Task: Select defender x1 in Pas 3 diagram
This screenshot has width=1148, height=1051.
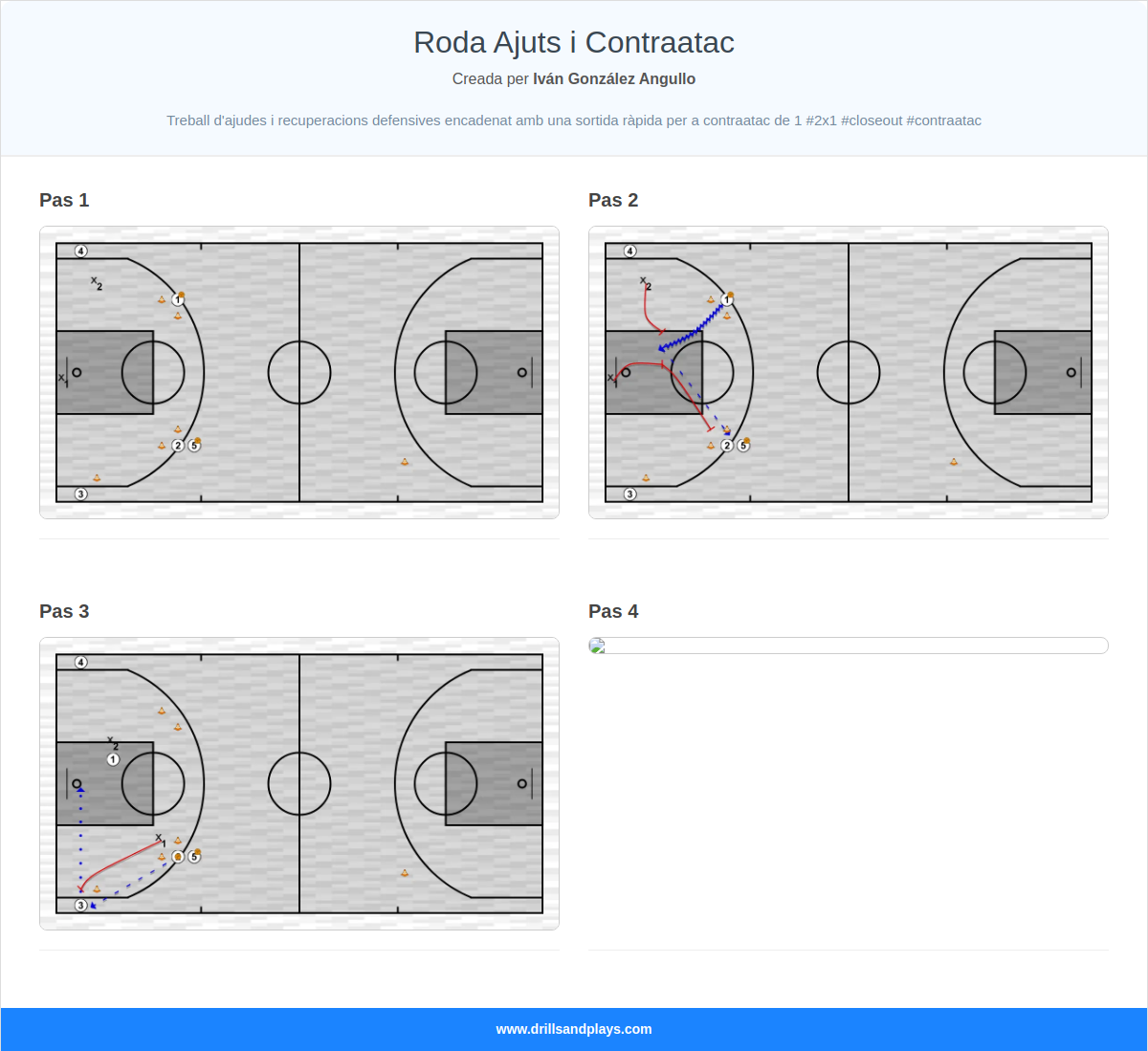Action: pyautogui.click(x=161, y=840)
